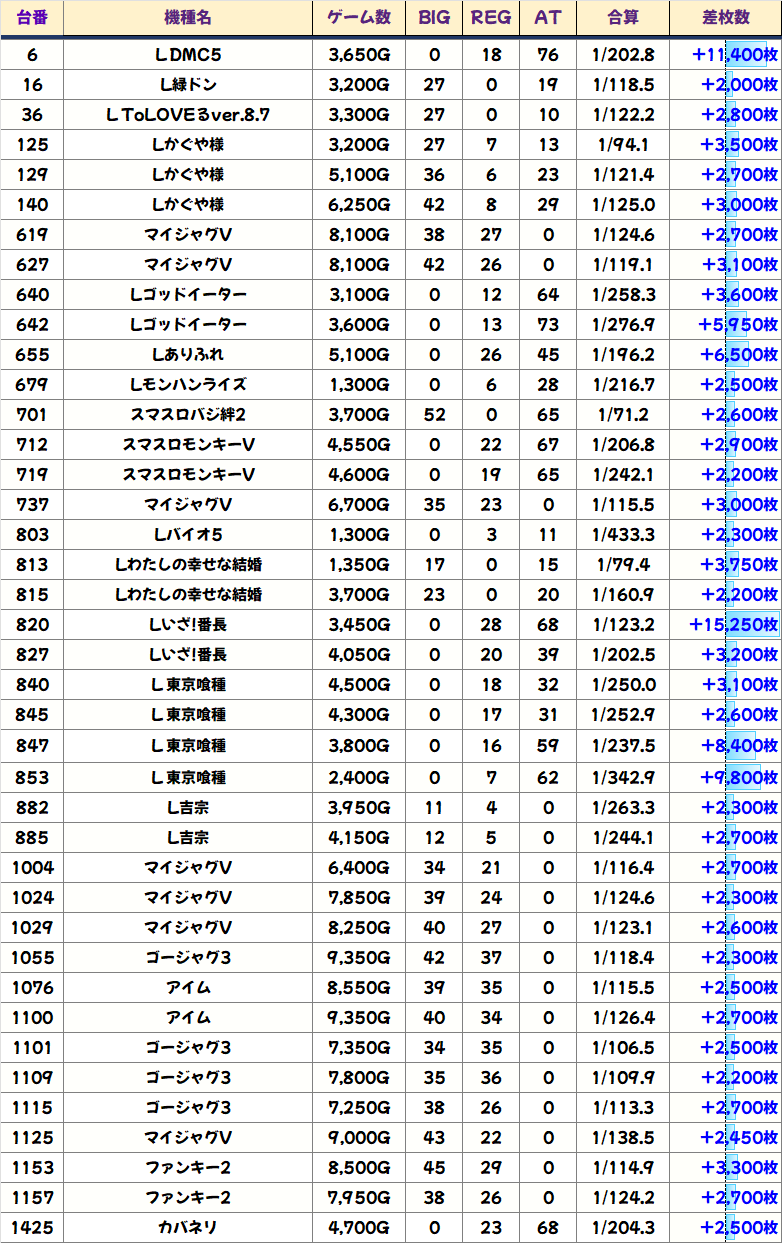Viewport: 782px width, 1243px height.
Task: Select the +11,400枚 cell
Action: (x=726, y=55)
